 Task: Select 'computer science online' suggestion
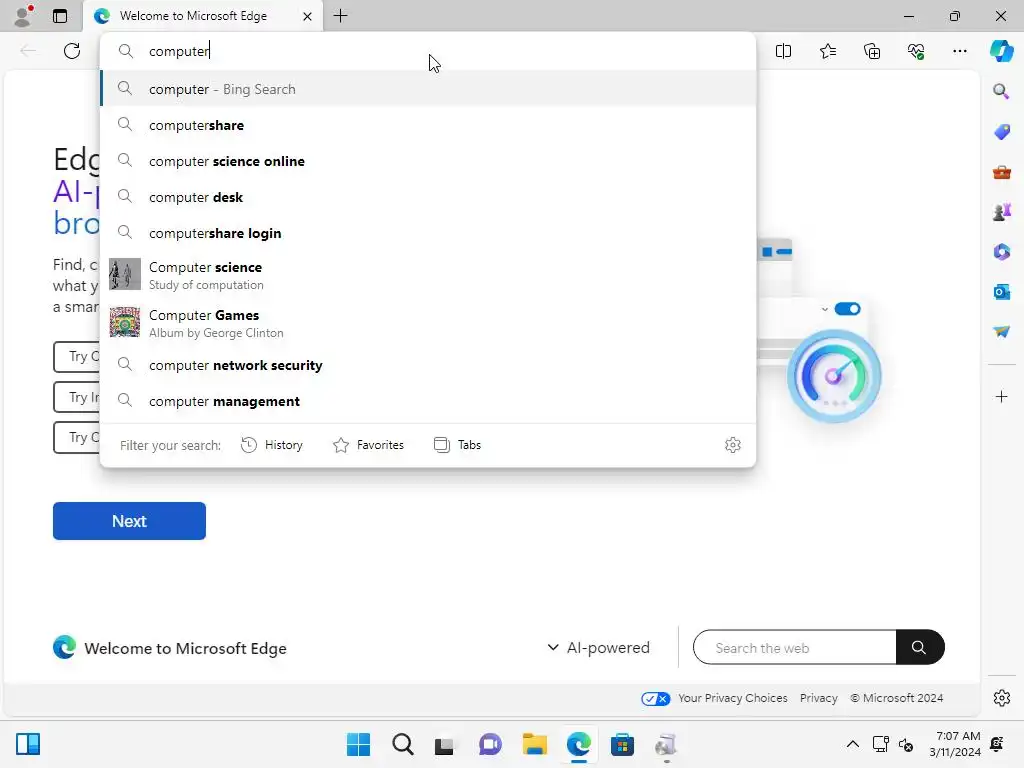click(428, 161)
